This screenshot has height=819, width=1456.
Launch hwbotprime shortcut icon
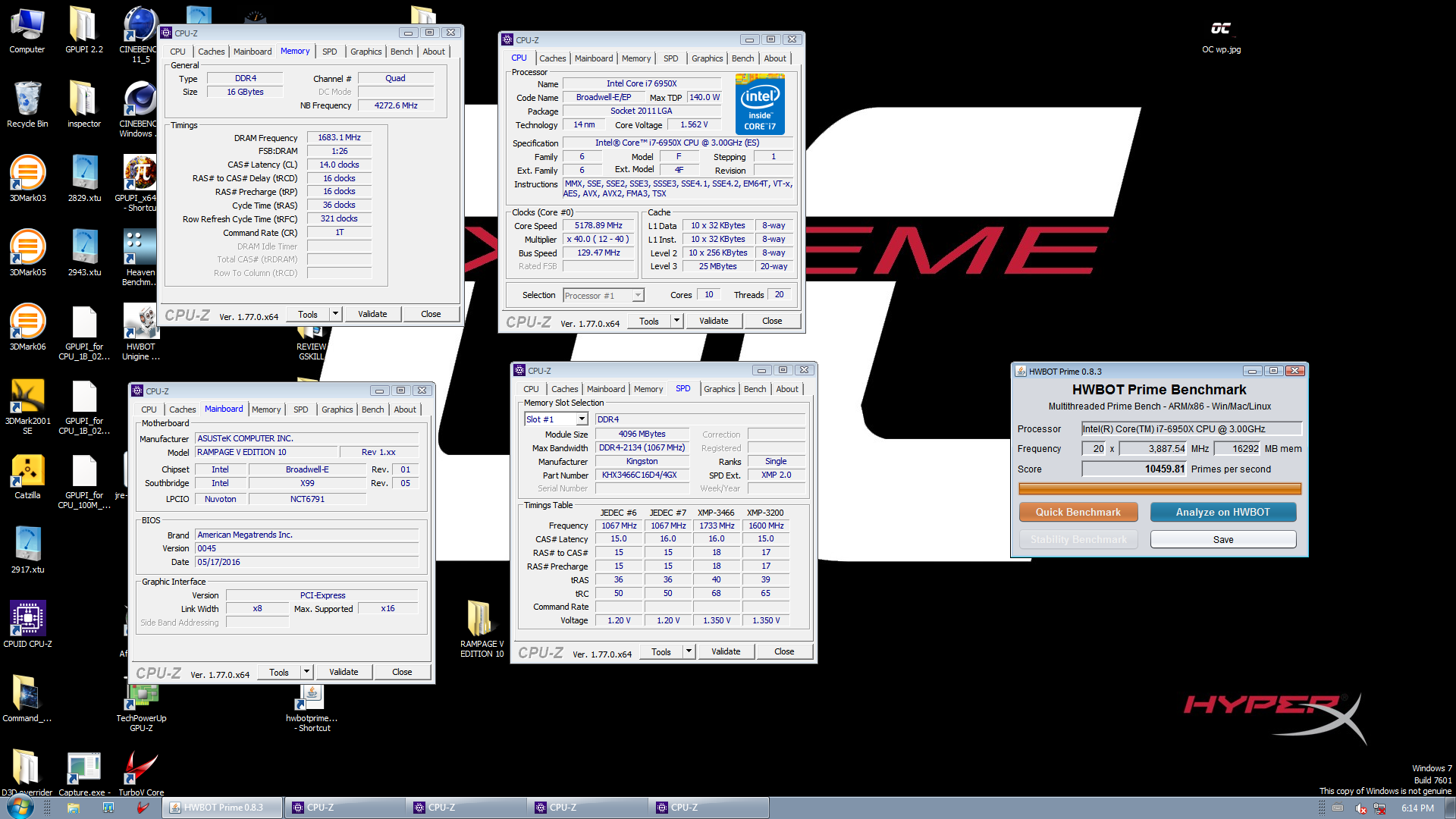(x=312, y=708)
